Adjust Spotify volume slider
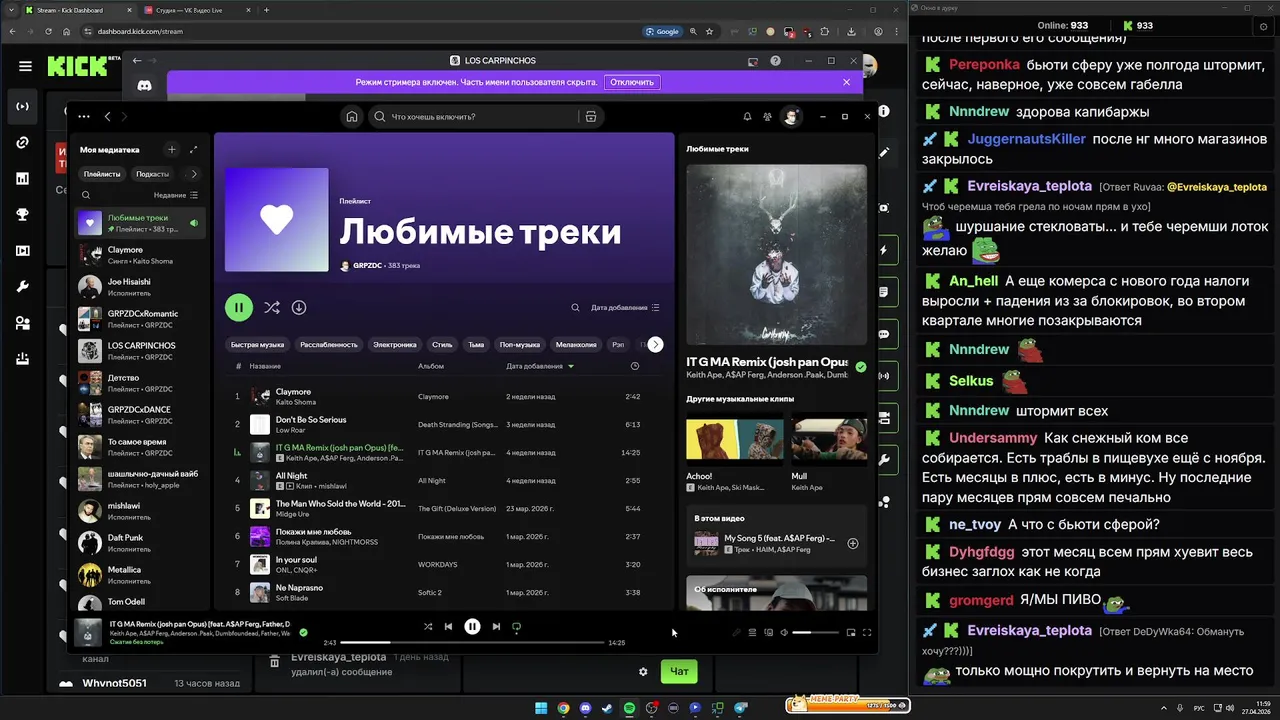The image size is (1280, 720). 815,632
